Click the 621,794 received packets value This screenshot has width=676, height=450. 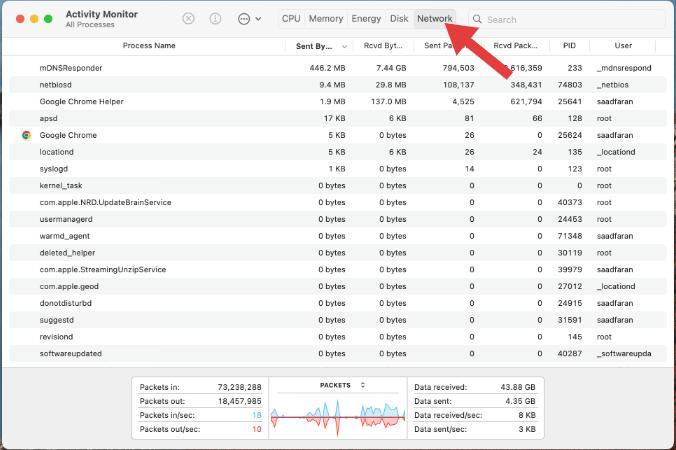(526, 101)
